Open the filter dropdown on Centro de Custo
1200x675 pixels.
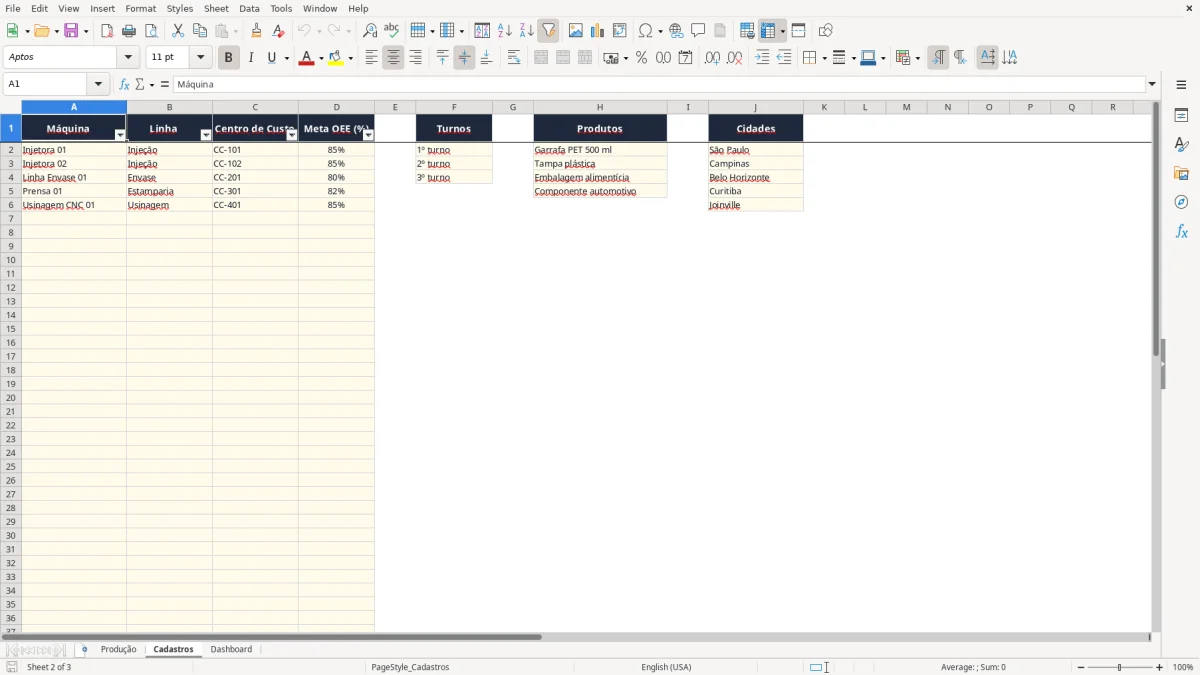pos(292,135)
